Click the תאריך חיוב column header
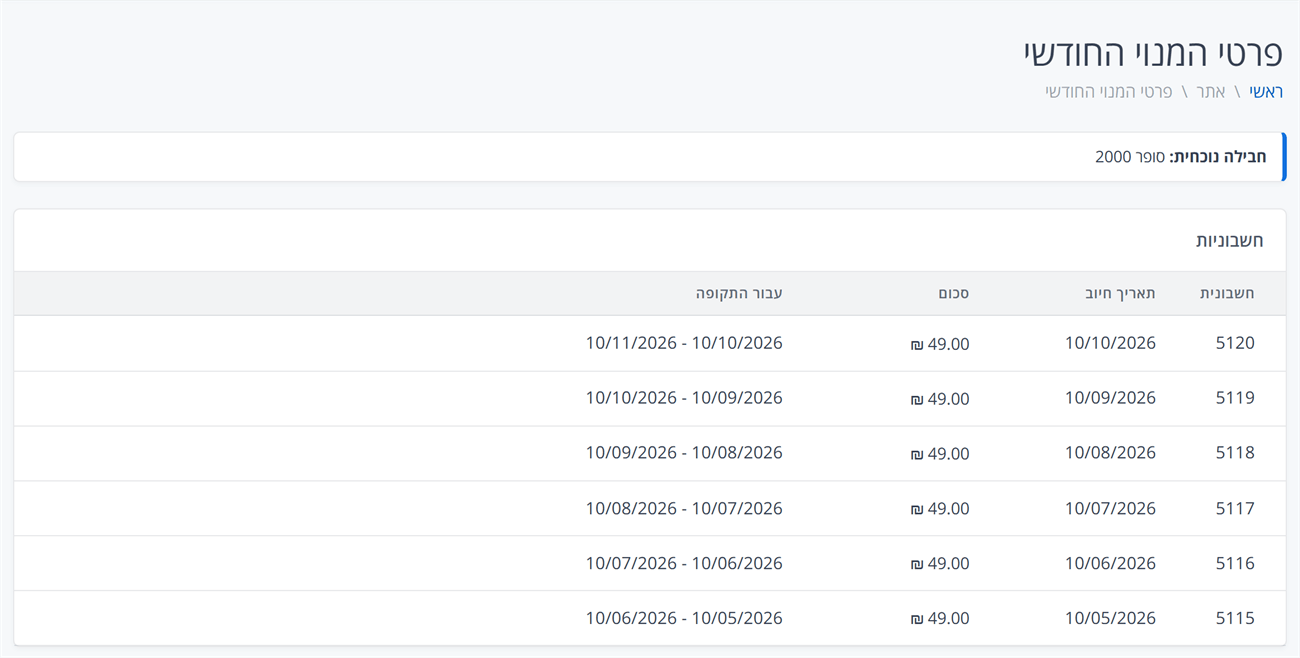Viewport: 1300px width, 658px height. coord(1120,294)
